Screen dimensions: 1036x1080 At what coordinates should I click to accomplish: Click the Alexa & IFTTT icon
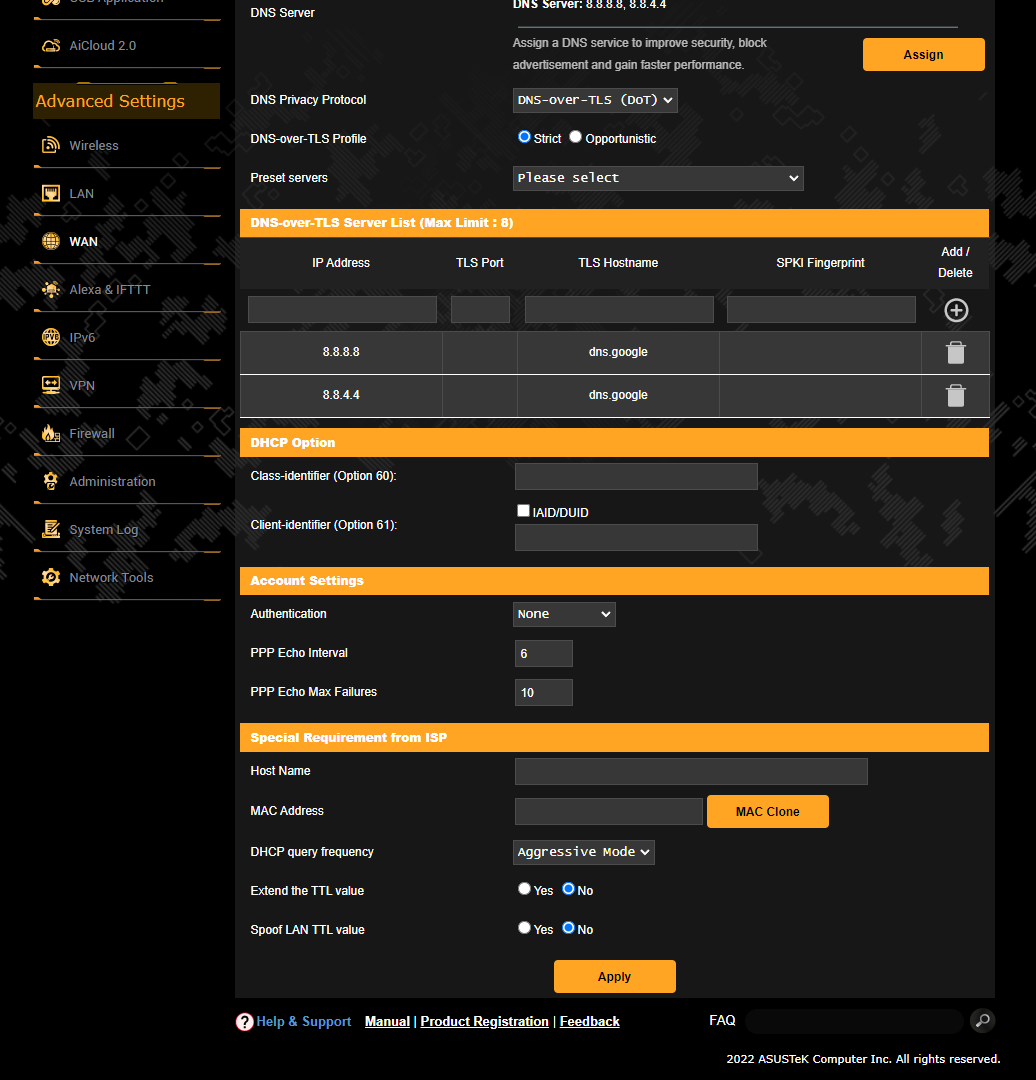click(x=51, y=289)
